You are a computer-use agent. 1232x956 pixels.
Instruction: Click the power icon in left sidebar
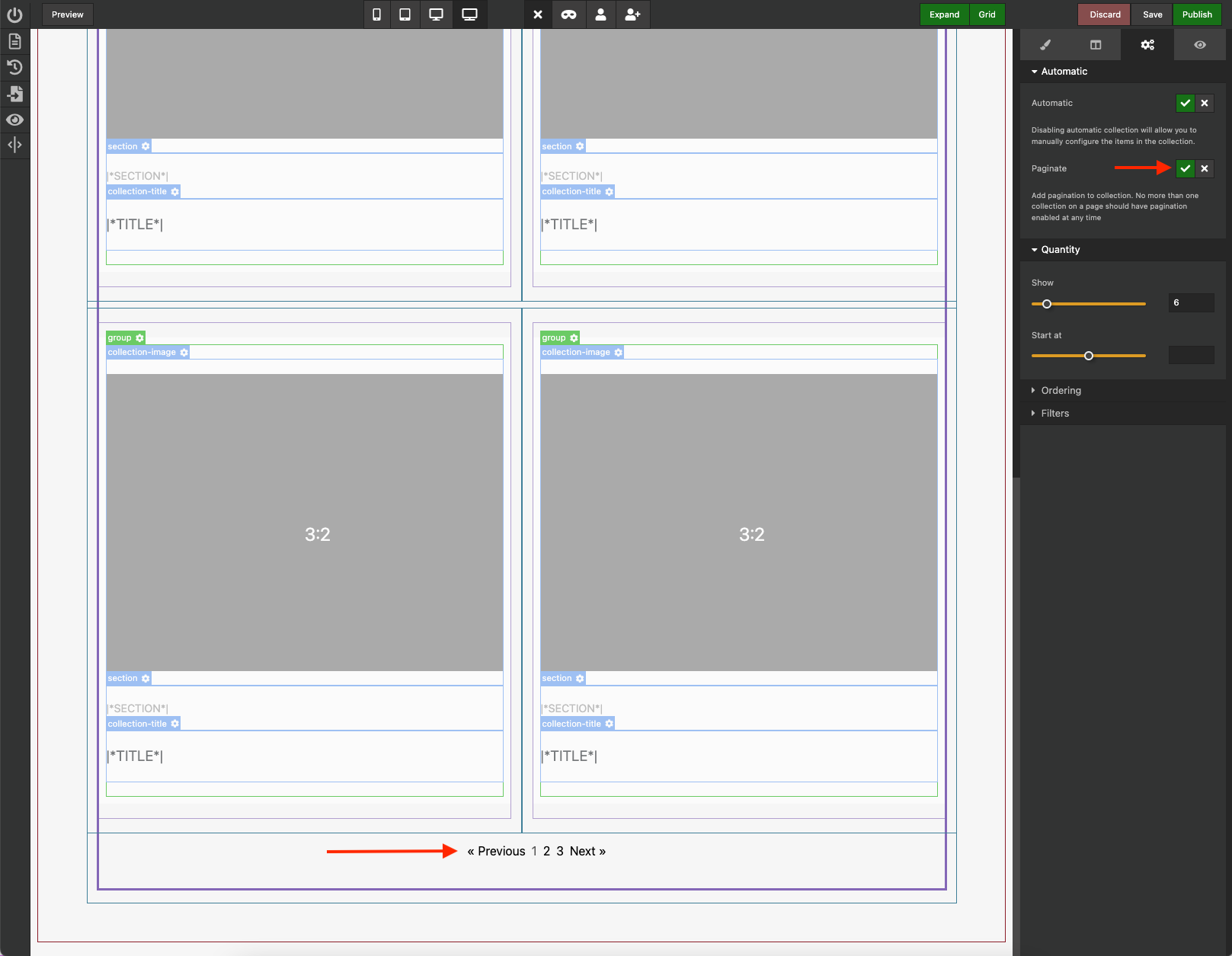(x=14, y=15)
